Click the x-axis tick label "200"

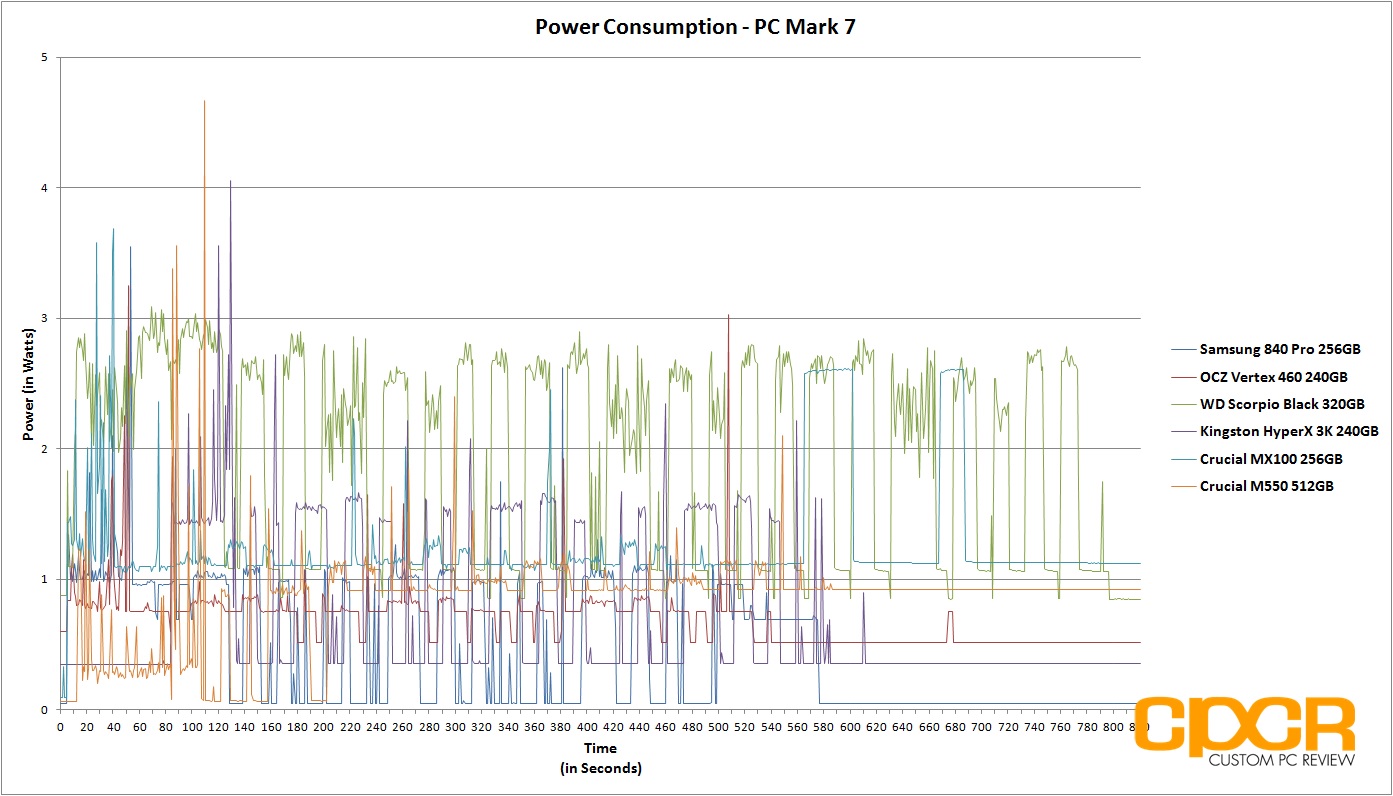click(x=323, y=727)
